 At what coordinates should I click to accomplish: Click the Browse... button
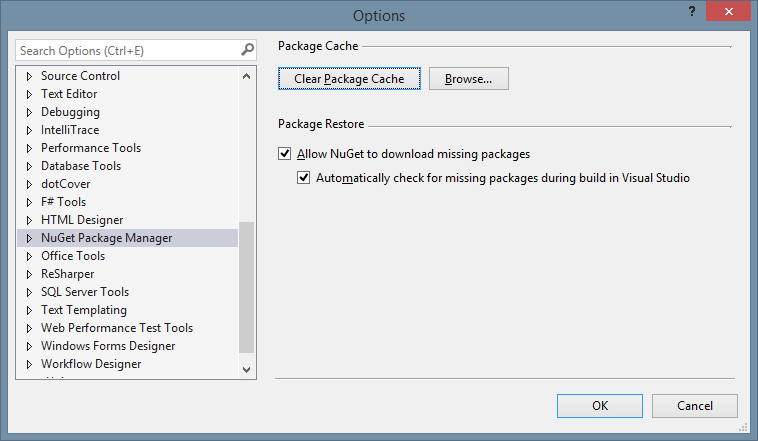tap(469, 79)
